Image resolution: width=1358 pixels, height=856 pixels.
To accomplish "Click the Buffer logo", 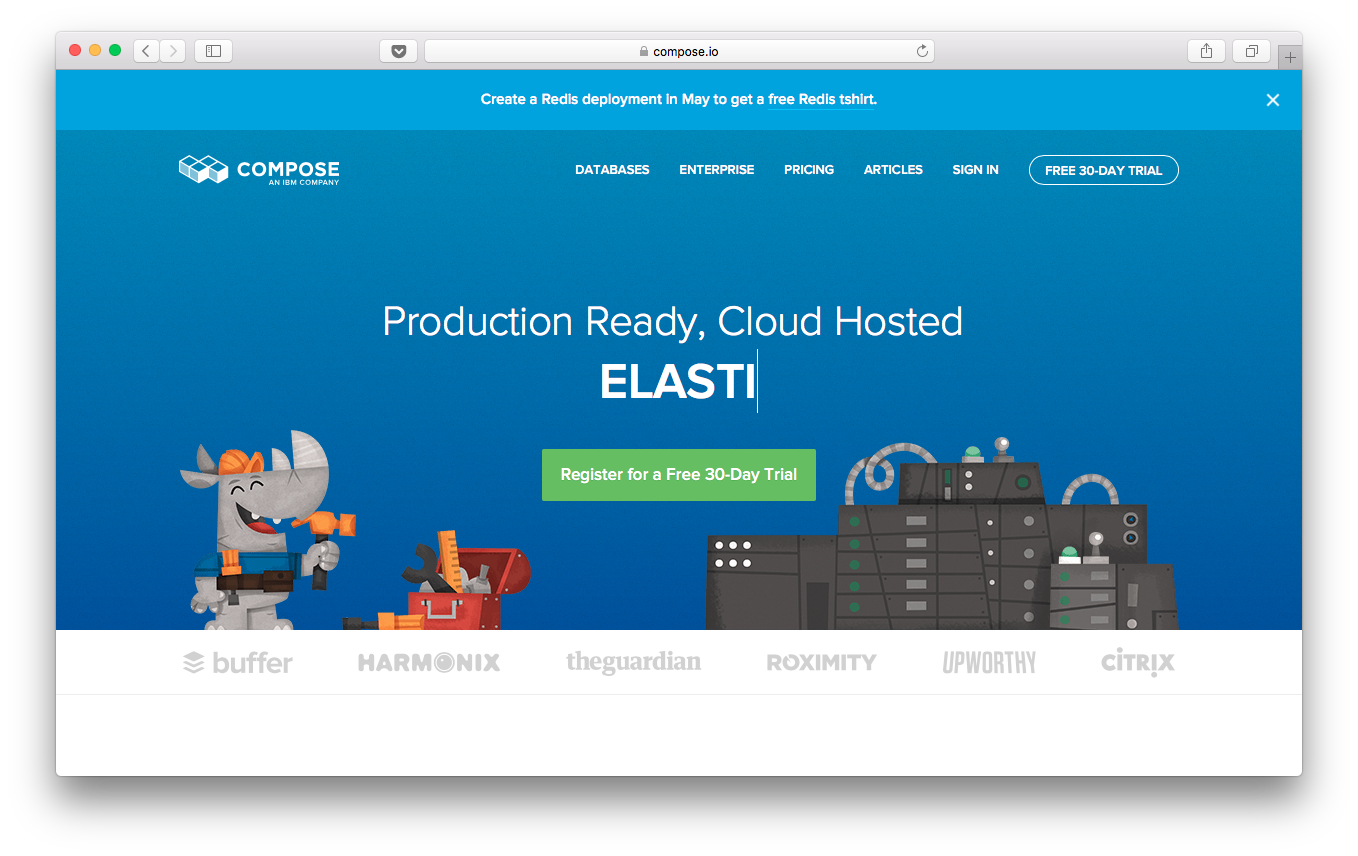I will [238, 662].
